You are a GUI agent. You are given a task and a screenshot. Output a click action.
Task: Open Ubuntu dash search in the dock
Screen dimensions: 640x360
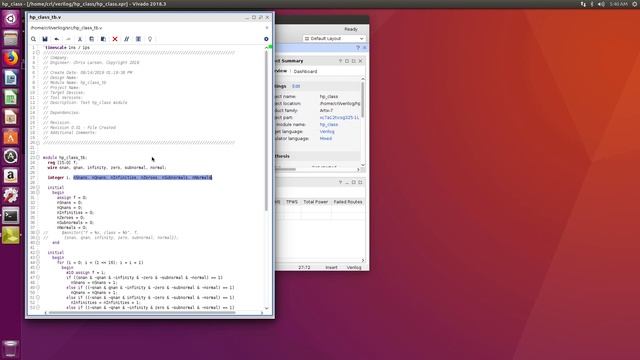(11, 19)
